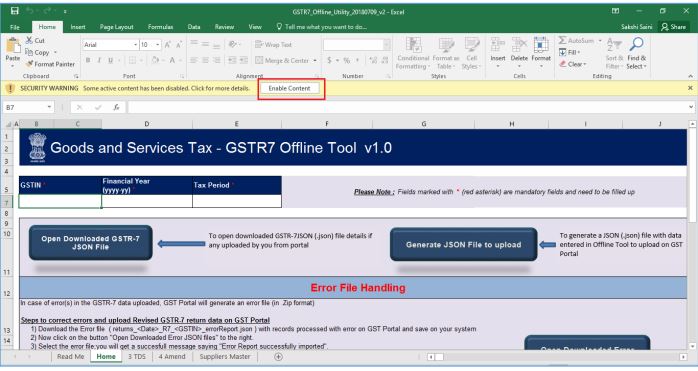Click Open Downloaded GSTR-7 JSON File

(90, 243)
